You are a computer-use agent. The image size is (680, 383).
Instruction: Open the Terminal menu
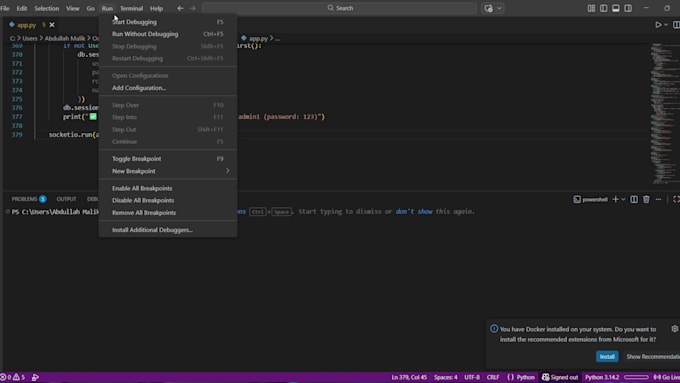pyautogui.click(x=131, y=8)
